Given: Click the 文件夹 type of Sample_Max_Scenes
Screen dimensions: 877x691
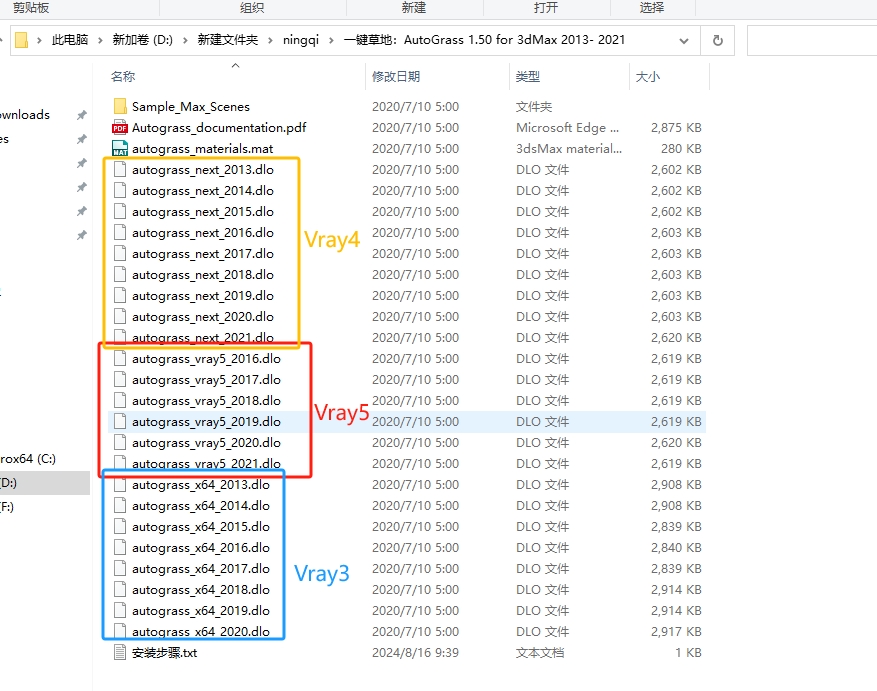Looking at the screenshot, I should coord(534,106).
